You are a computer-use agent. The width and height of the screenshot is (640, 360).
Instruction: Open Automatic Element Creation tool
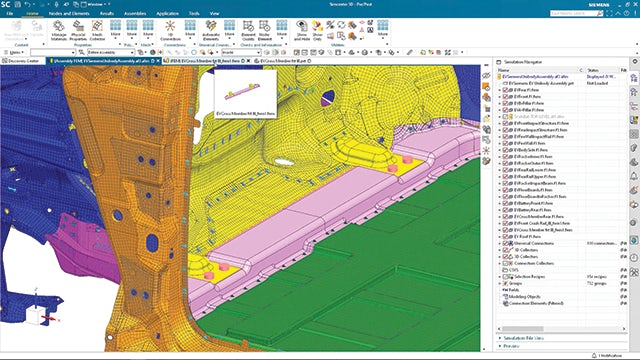(211, 31)
